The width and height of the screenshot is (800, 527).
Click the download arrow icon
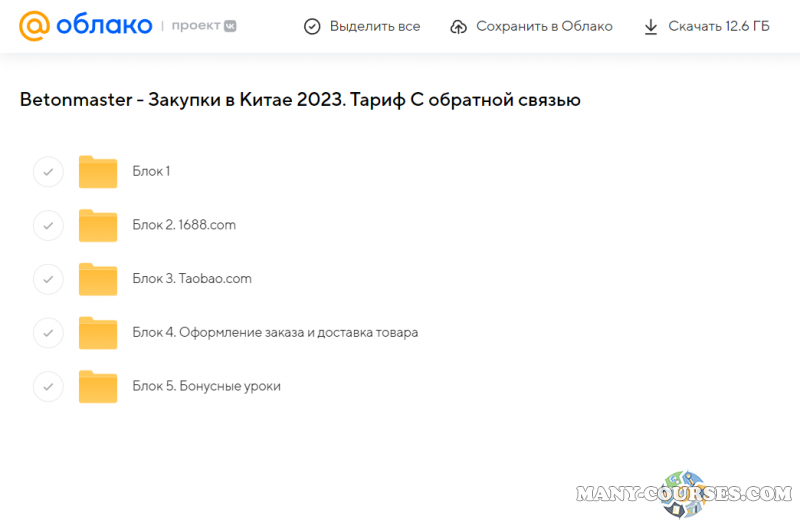[651, 27]
